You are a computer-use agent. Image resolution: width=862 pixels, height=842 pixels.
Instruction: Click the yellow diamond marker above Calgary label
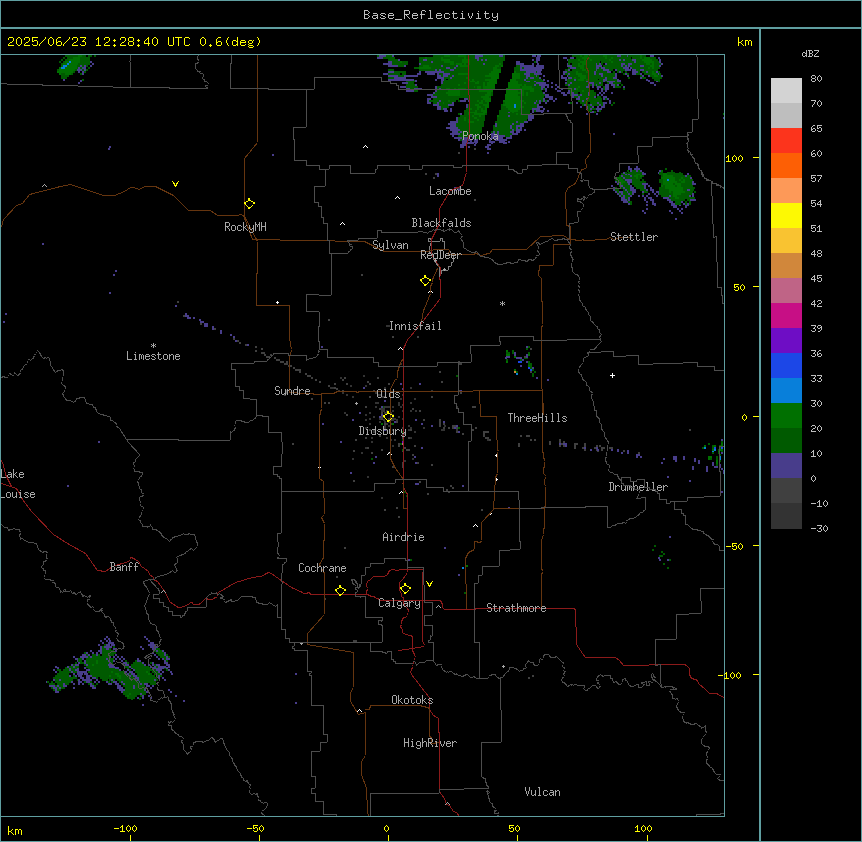coord(405,589)
